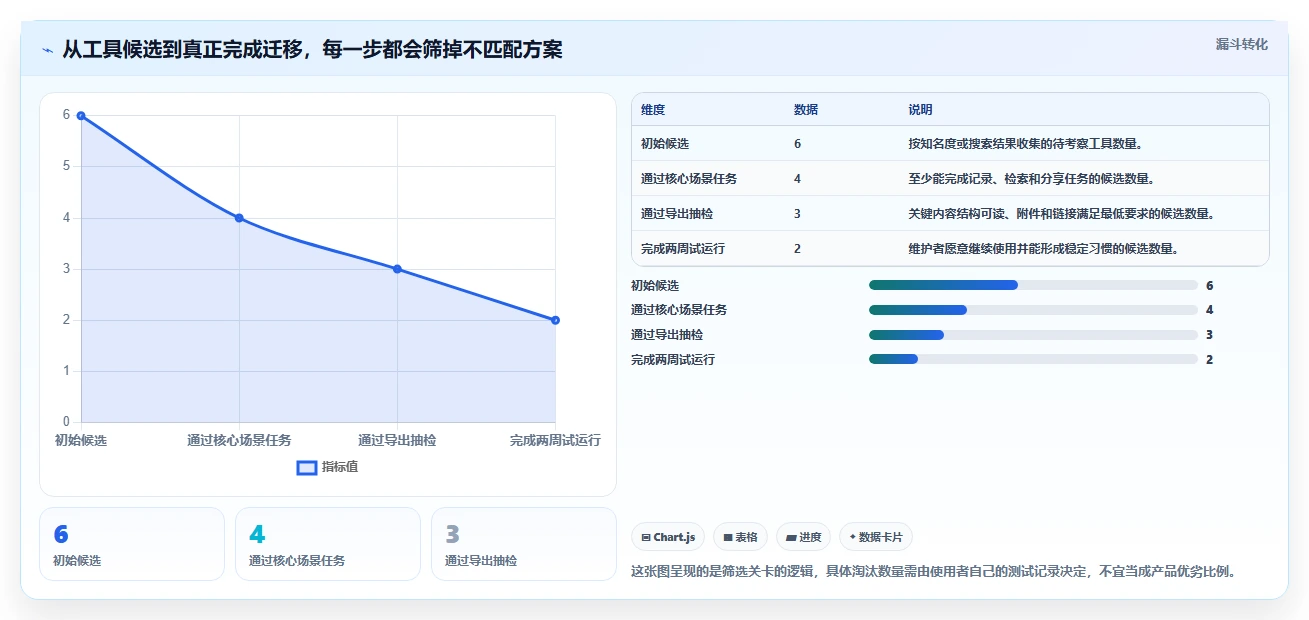The width and height of the screenshot is (1309, 620).
Task: Click the 通过导出抽检 progress bar
Action: (x=1033, y=335)
